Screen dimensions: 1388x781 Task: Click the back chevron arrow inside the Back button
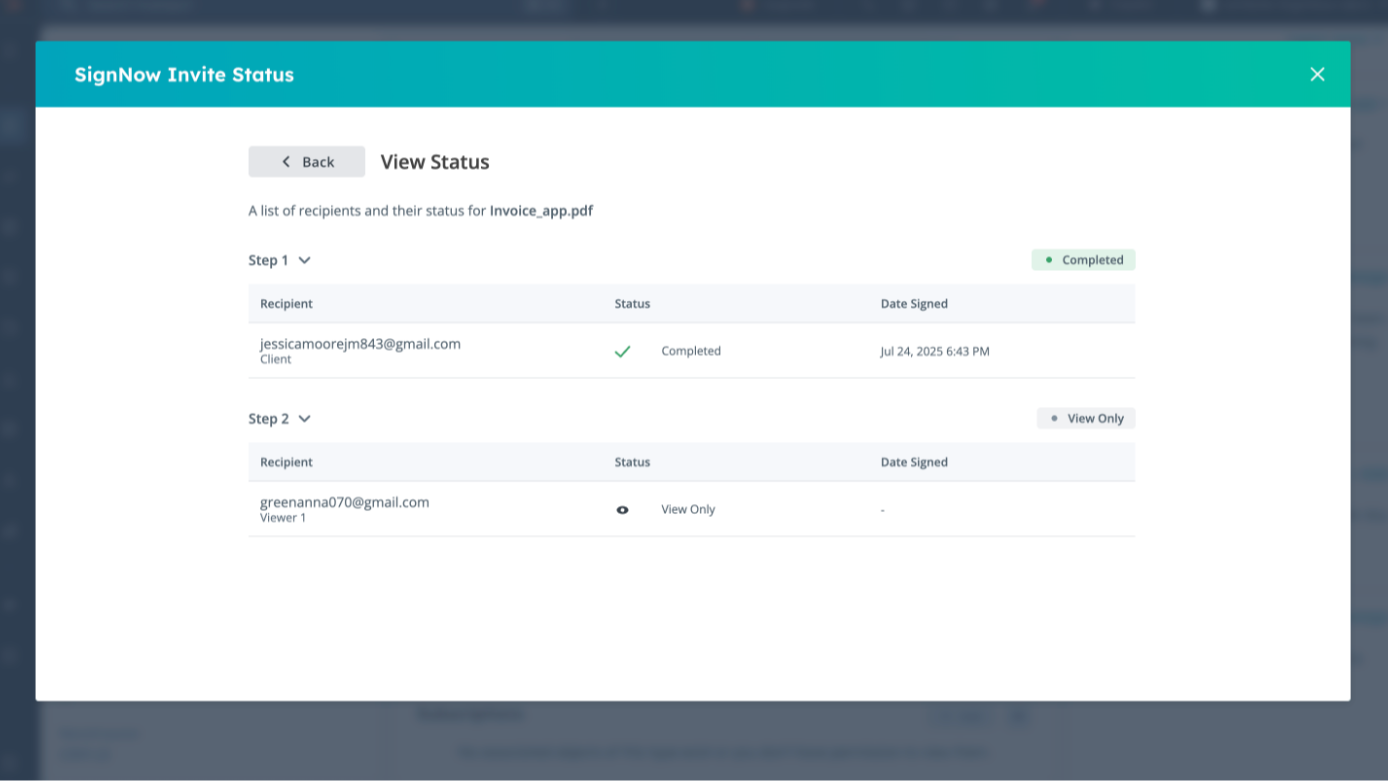click(283, 161)
